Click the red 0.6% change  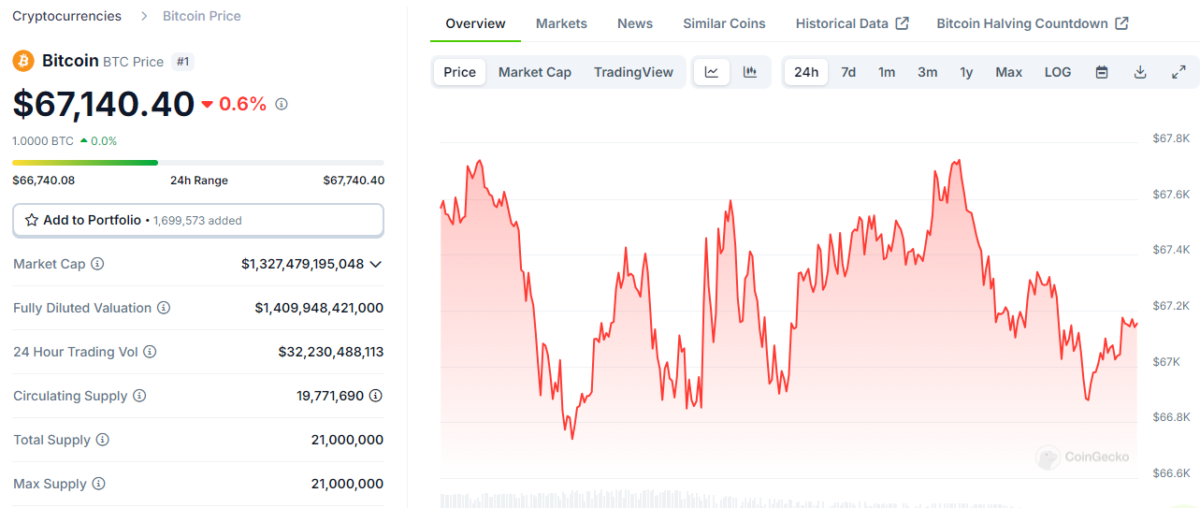[234, 104]
